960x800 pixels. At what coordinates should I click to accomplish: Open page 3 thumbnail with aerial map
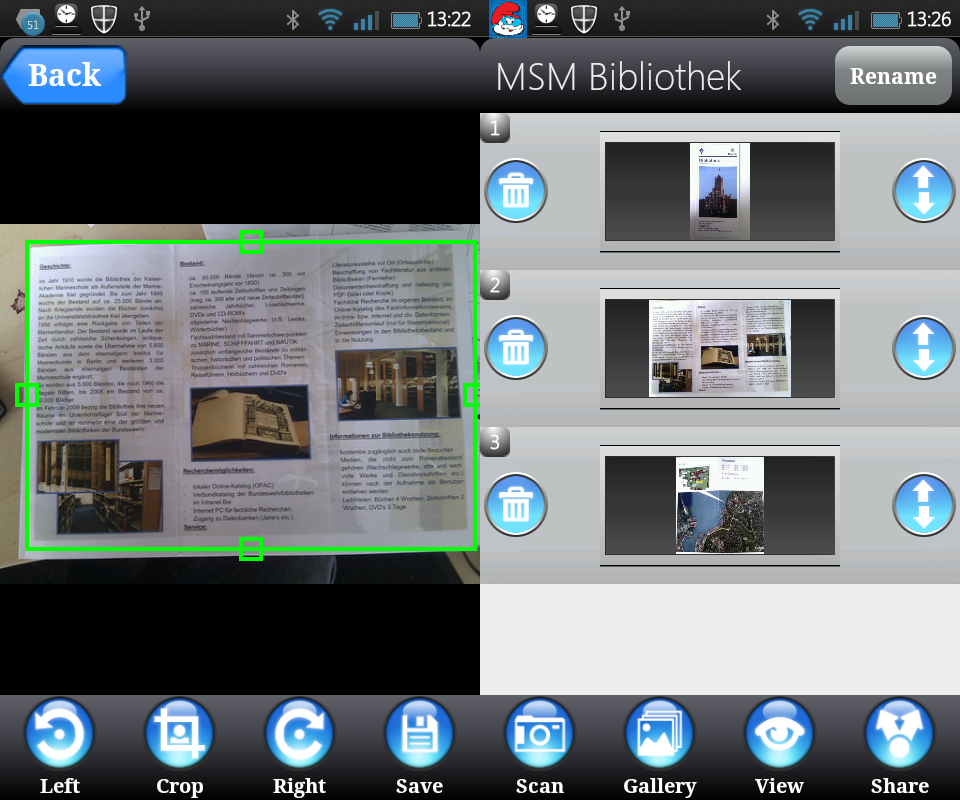pos(720,505)
